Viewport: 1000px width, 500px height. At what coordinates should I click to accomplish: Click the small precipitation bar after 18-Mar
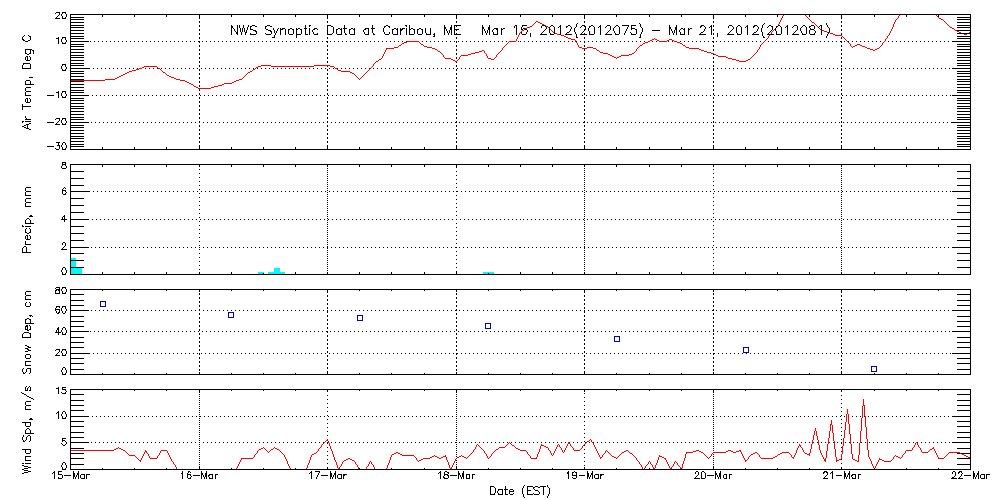(x=488, y=272)
